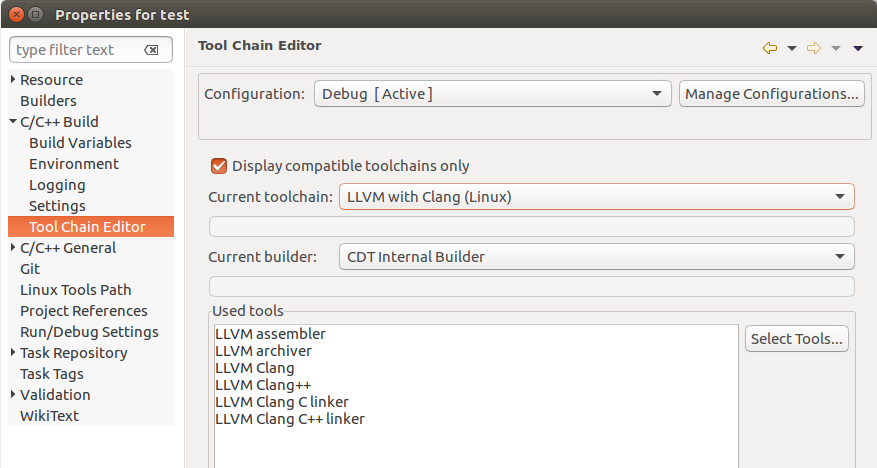The width and height of the screenshot is (877, 468).
Task: Select Build Variables in the sidebar
Action: [80, 143]
